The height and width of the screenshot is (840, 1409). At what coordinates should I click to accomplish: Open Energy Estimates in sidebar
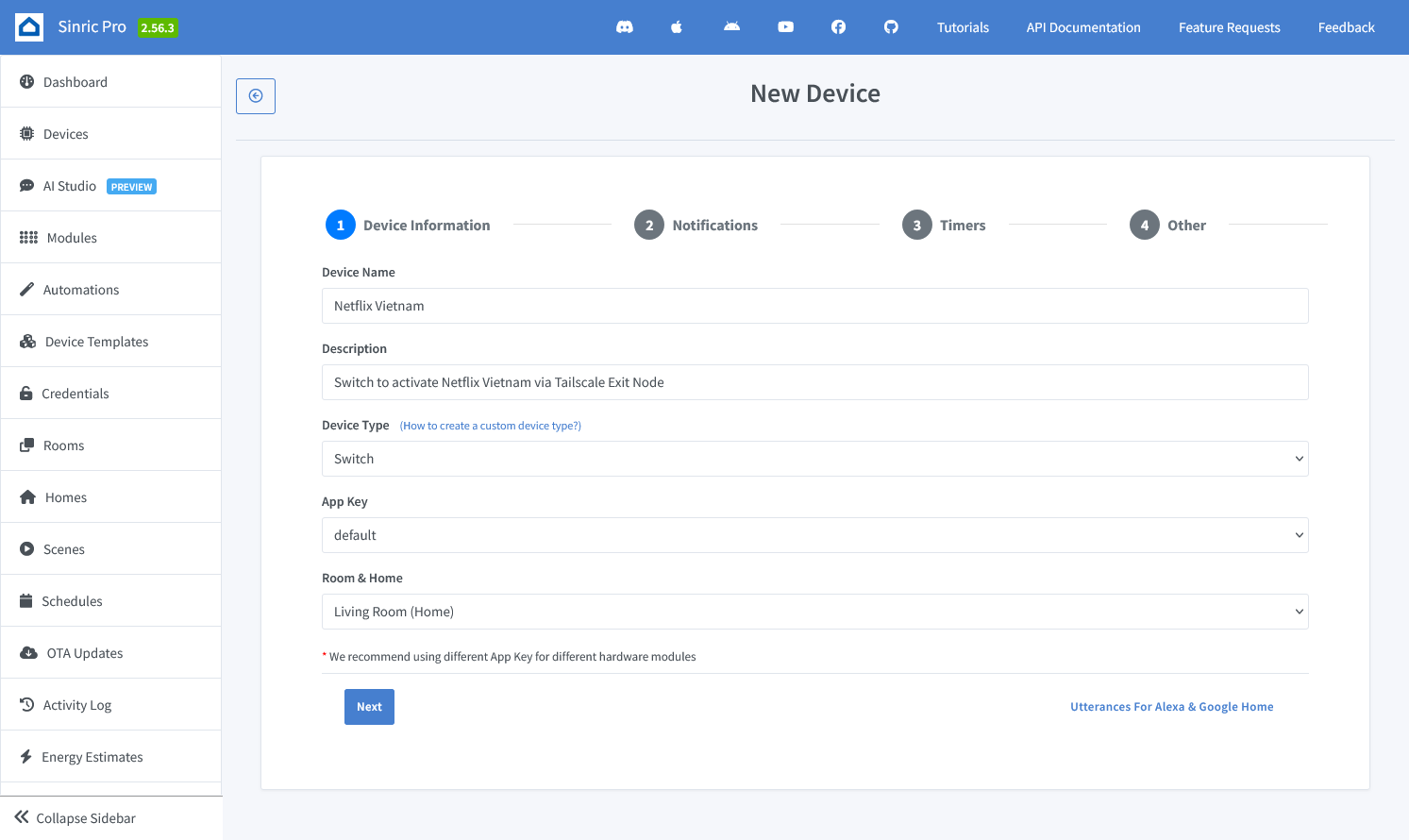111,757
